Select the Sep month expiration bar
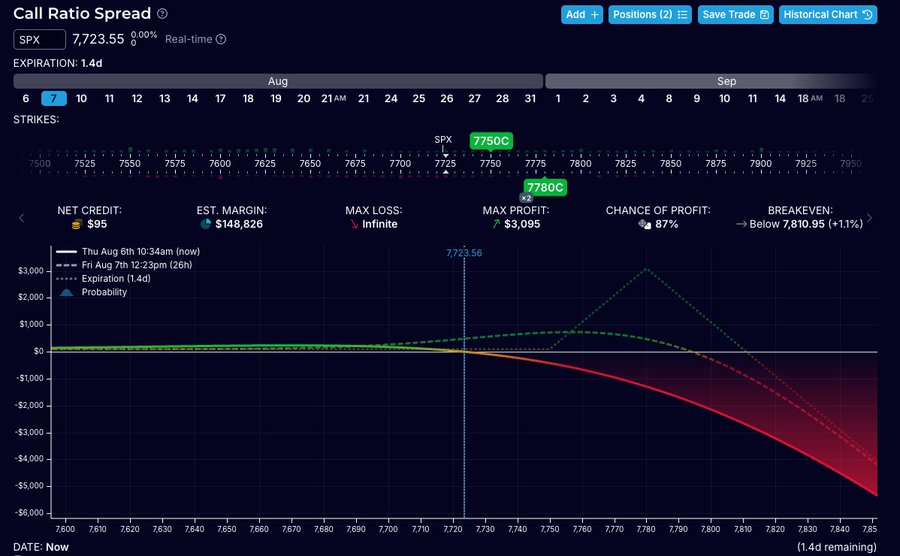This screenshot has width=900, height=556. (710, 81)
